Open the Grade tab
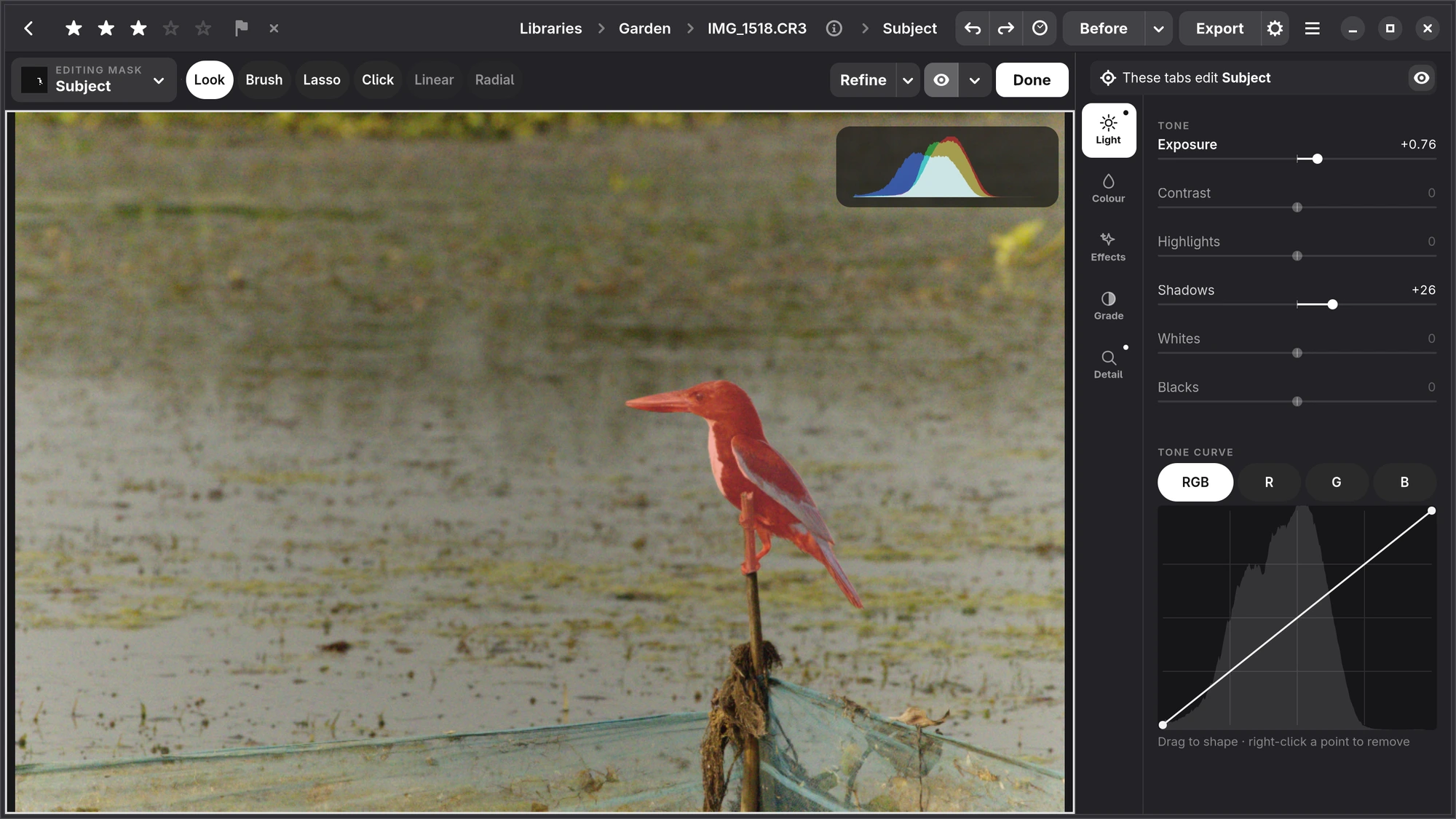The image size is (1456, 819). click(x=1108, y=306)
